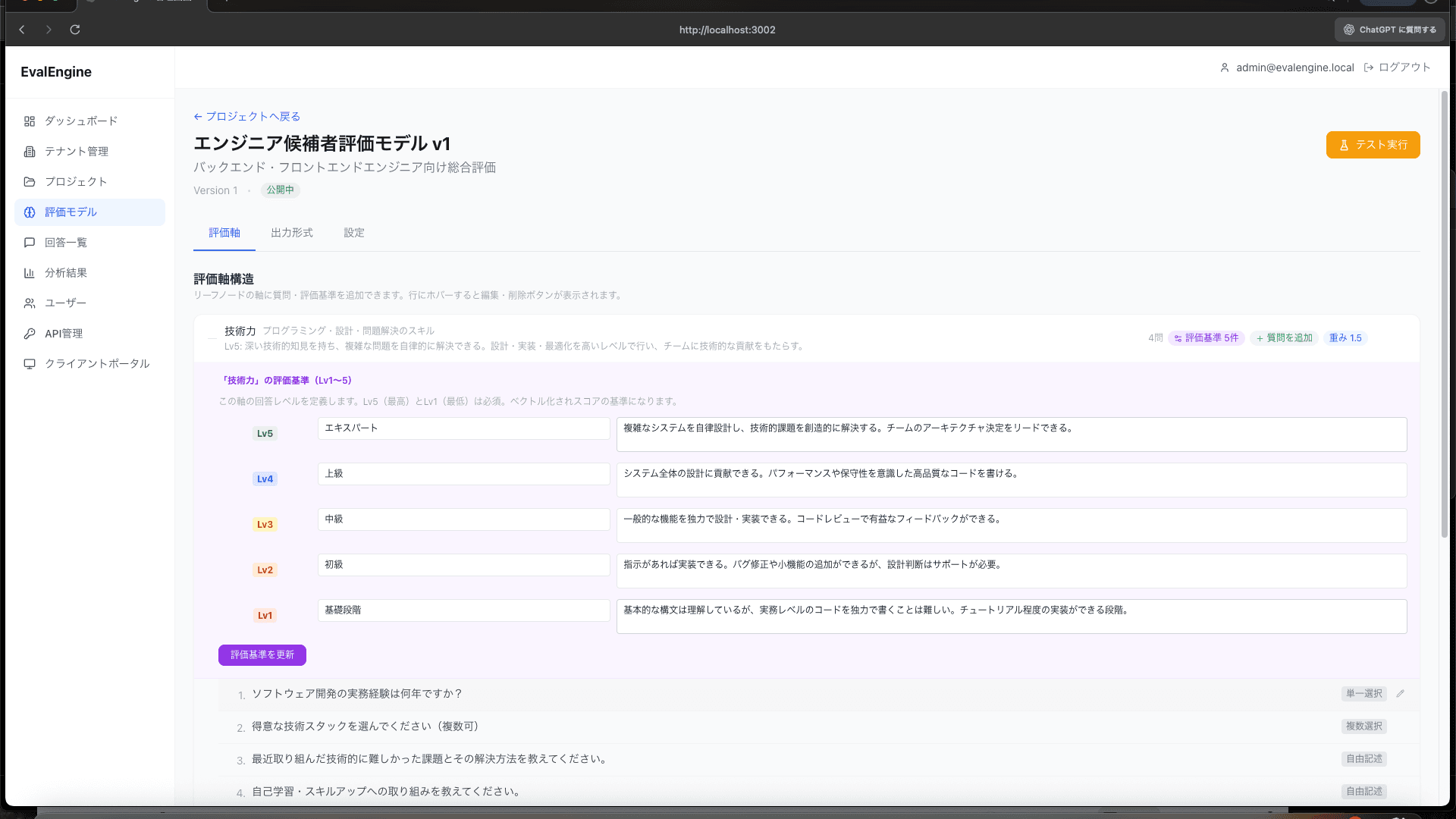Open the 分析結果 chart icon
Screen dimensions: 1456x819
pos(30,273)
